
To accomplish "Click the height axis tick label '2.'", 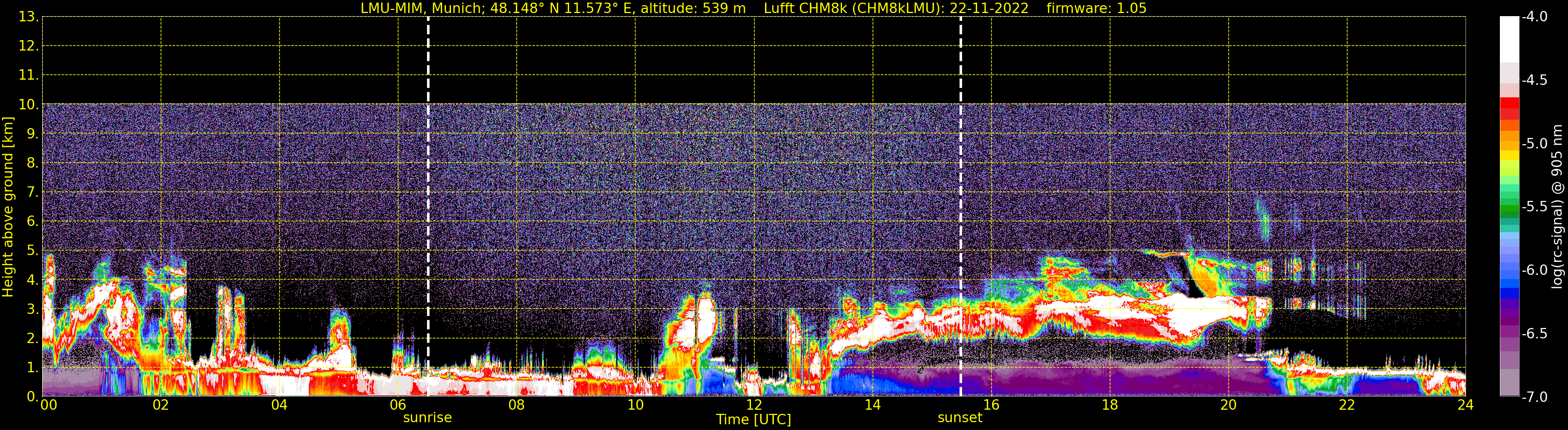I will pos(32,339).
